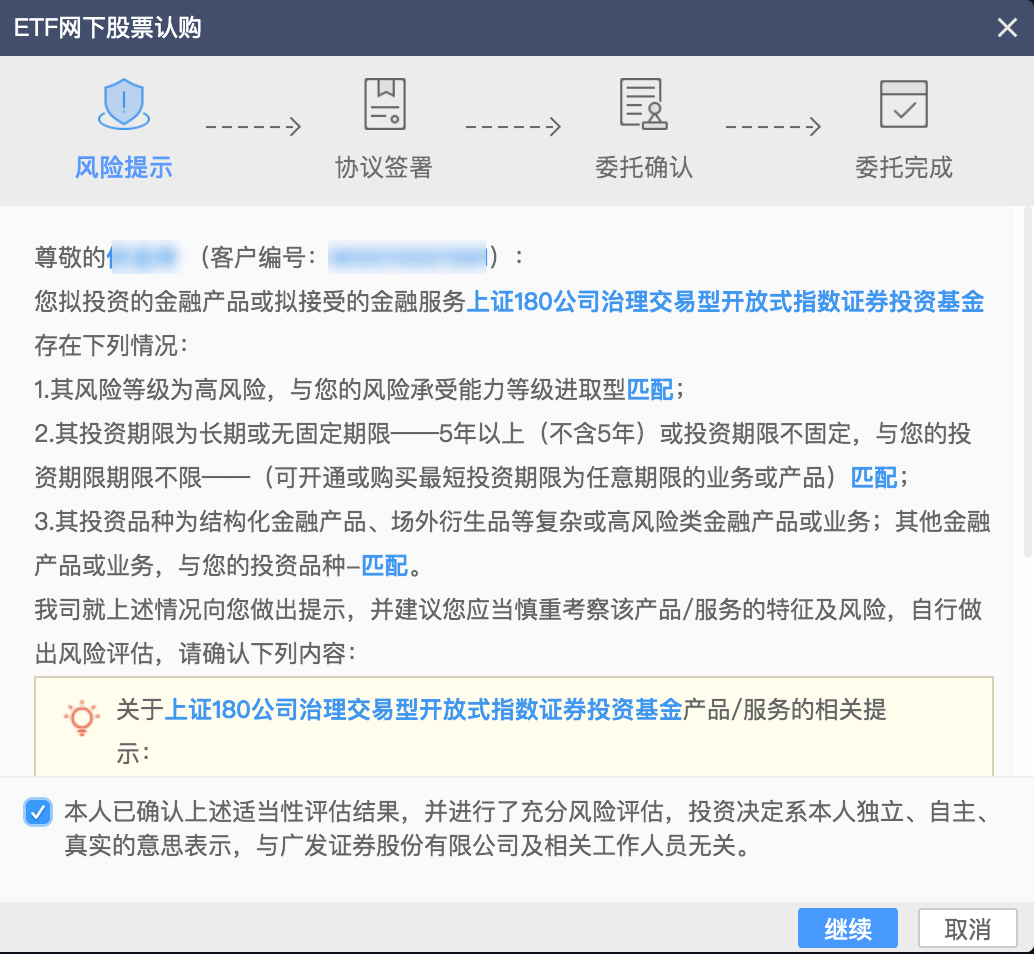Click the orange lightbulb tip icon
The width and height of the screenshot is (1034, 954).
tap(82, 718)
